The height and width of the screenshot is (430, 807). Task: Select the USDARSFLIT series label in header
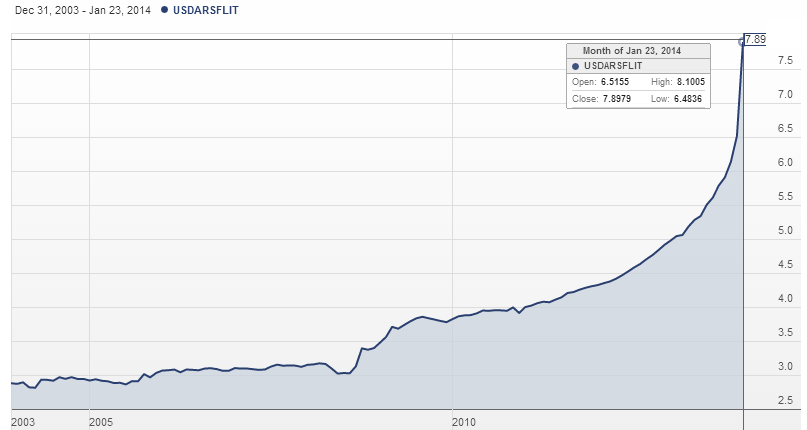(206, 10)
